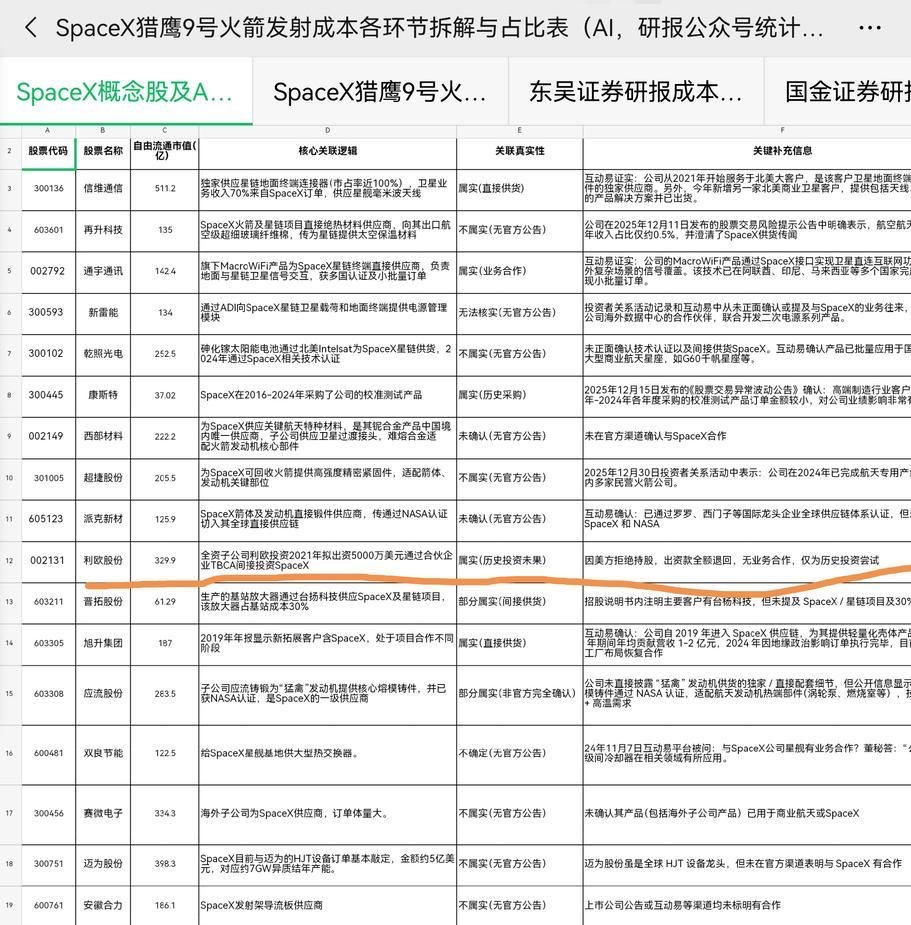Select column A header
This screenshot has width=911, height=925.
[48, 130]
